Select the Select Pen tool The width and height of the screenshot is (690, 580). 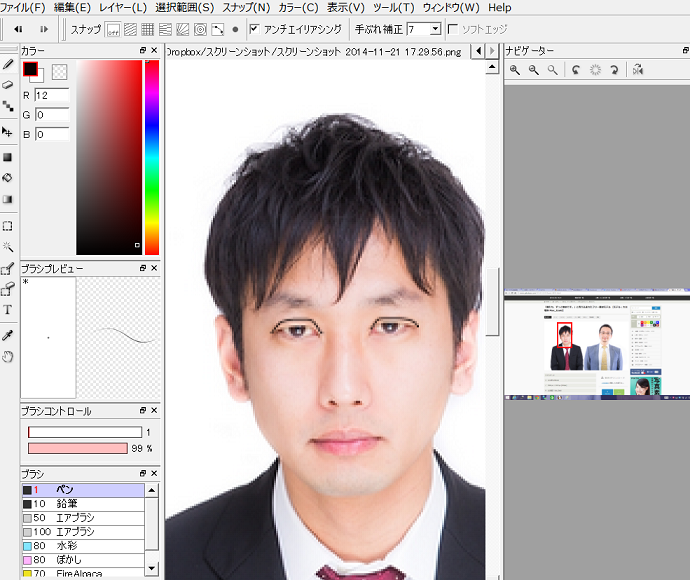[x=8, y=268]
